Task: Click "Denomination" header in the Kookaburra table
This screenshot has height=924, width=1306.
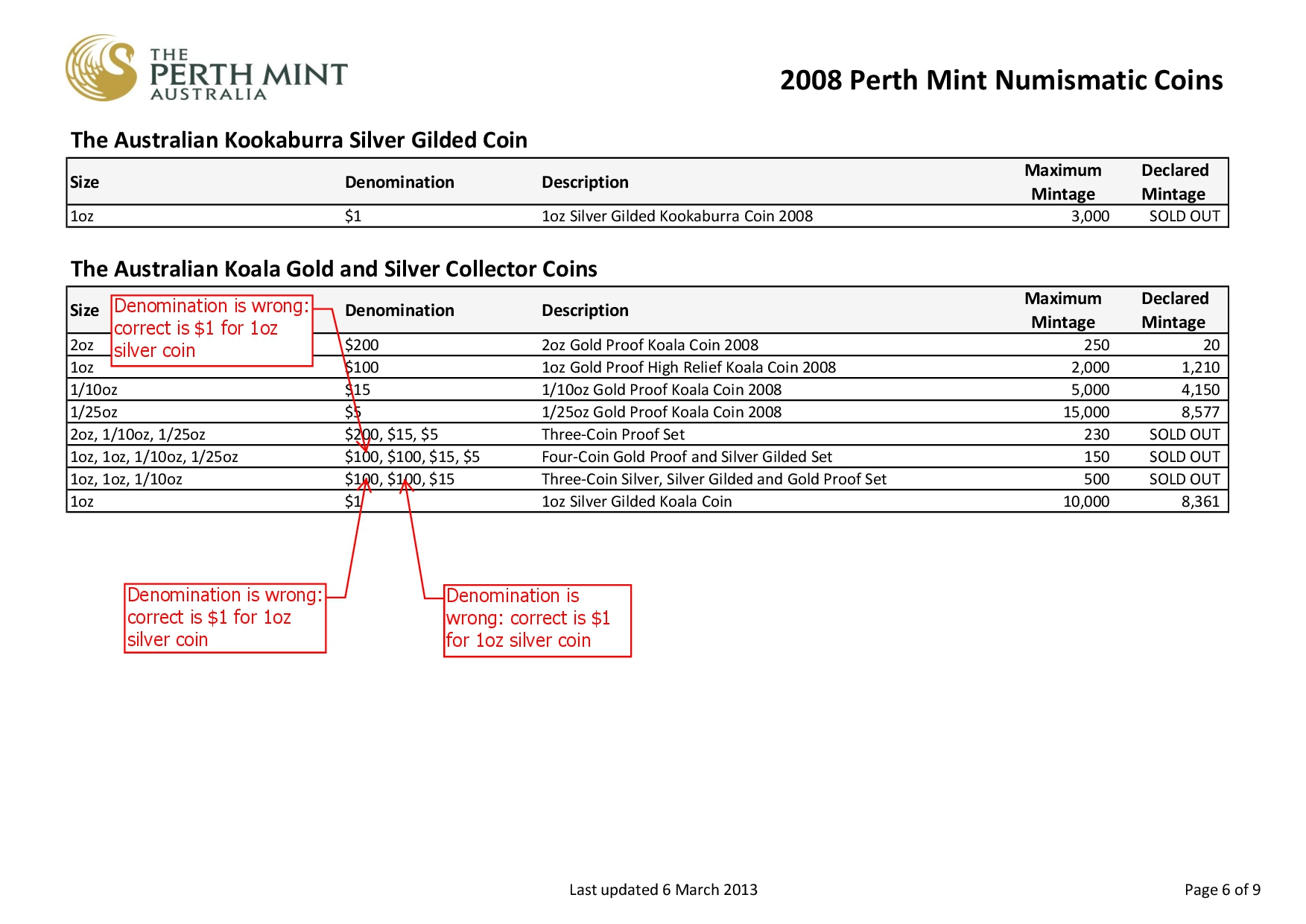Action: click(x=399, y=183)
